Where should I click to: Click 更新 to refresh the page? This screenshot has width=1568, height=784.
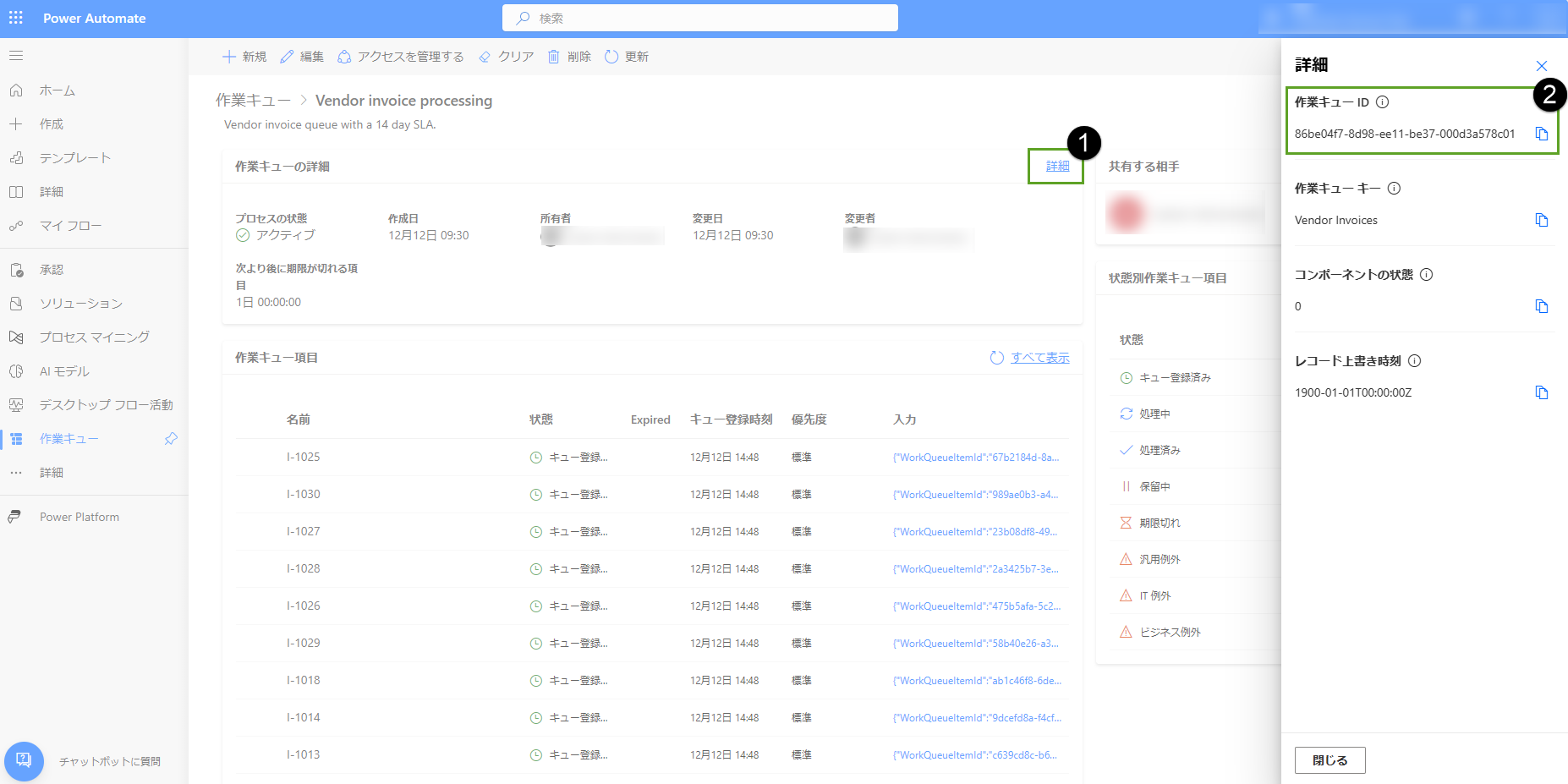(627, 57)
